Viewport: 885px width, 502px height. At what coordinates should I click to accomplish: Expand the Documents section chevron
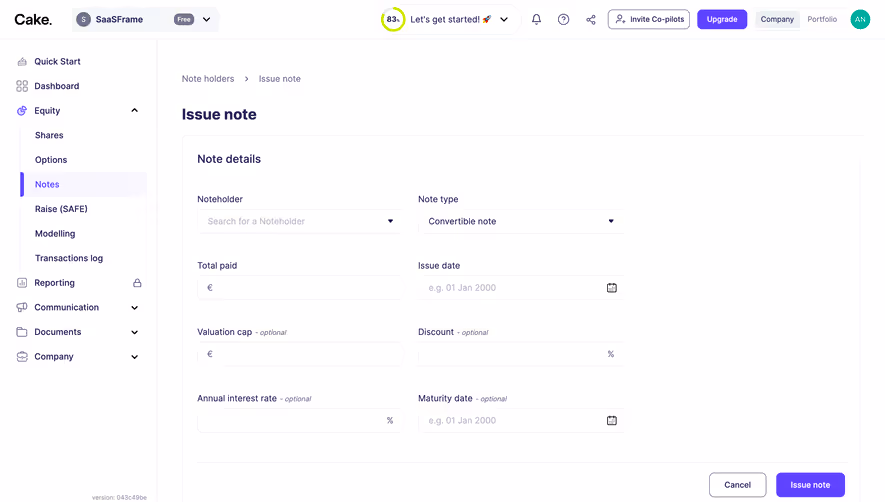[x=134, y=333]
